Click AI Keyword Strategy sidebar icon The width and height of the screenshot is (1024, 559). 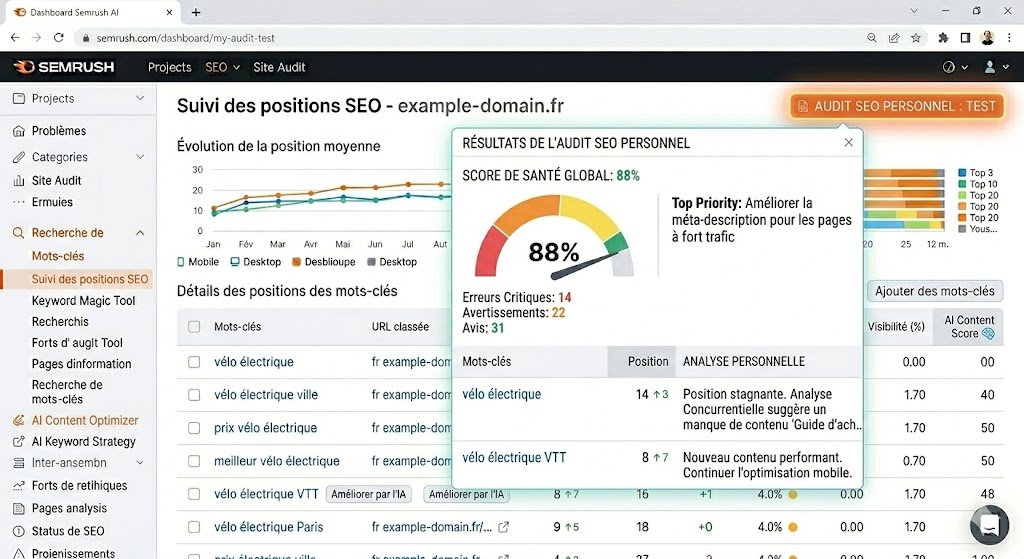(x=19, y=442)
